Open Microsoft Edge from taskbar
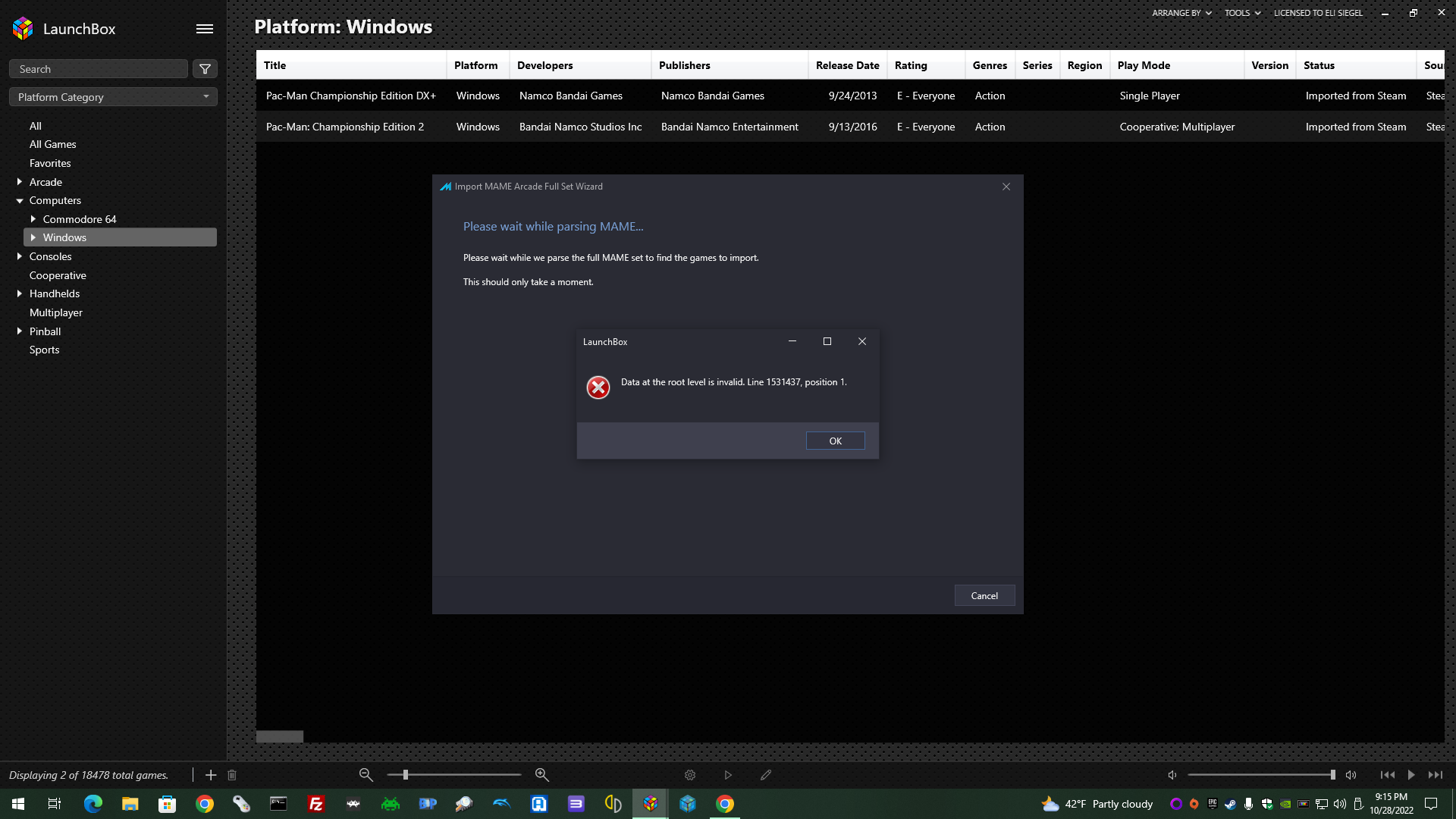Viewport: 1456px width, 819px height. coord(93,804)
